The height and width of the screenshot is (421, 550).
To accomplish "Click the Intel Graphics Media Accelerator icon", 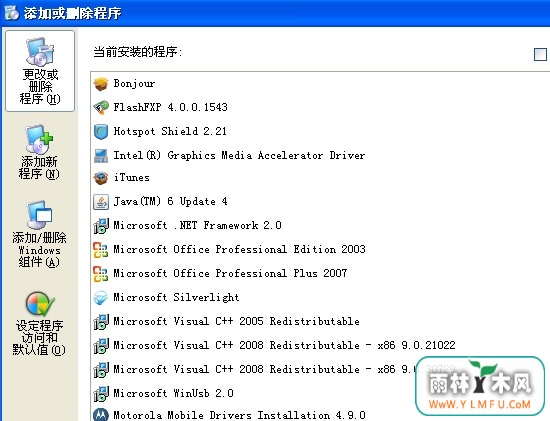I will click(x=101, y=156).
